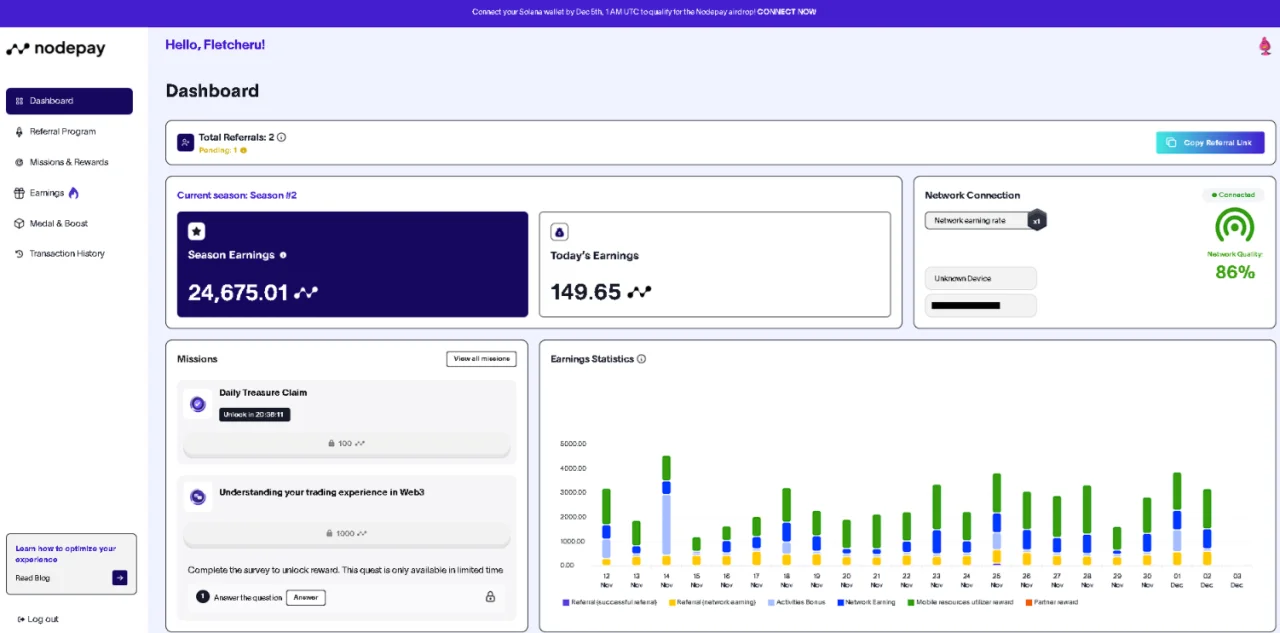Click the Pending status yellow dot
The image size is (1280, 633).
click(x=243, y=150)
